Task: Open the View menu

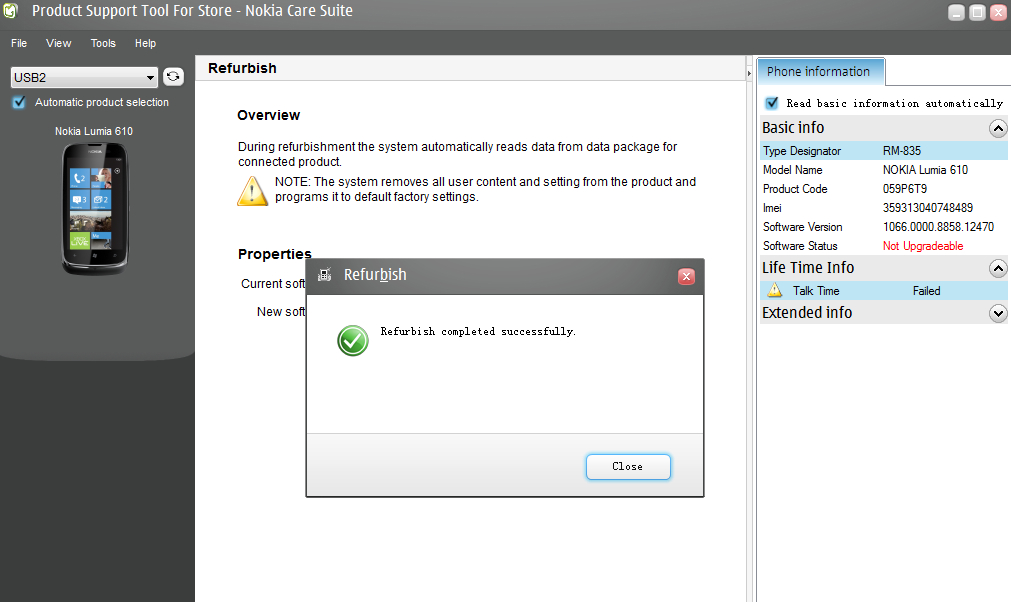Action: tap(58, 43)
